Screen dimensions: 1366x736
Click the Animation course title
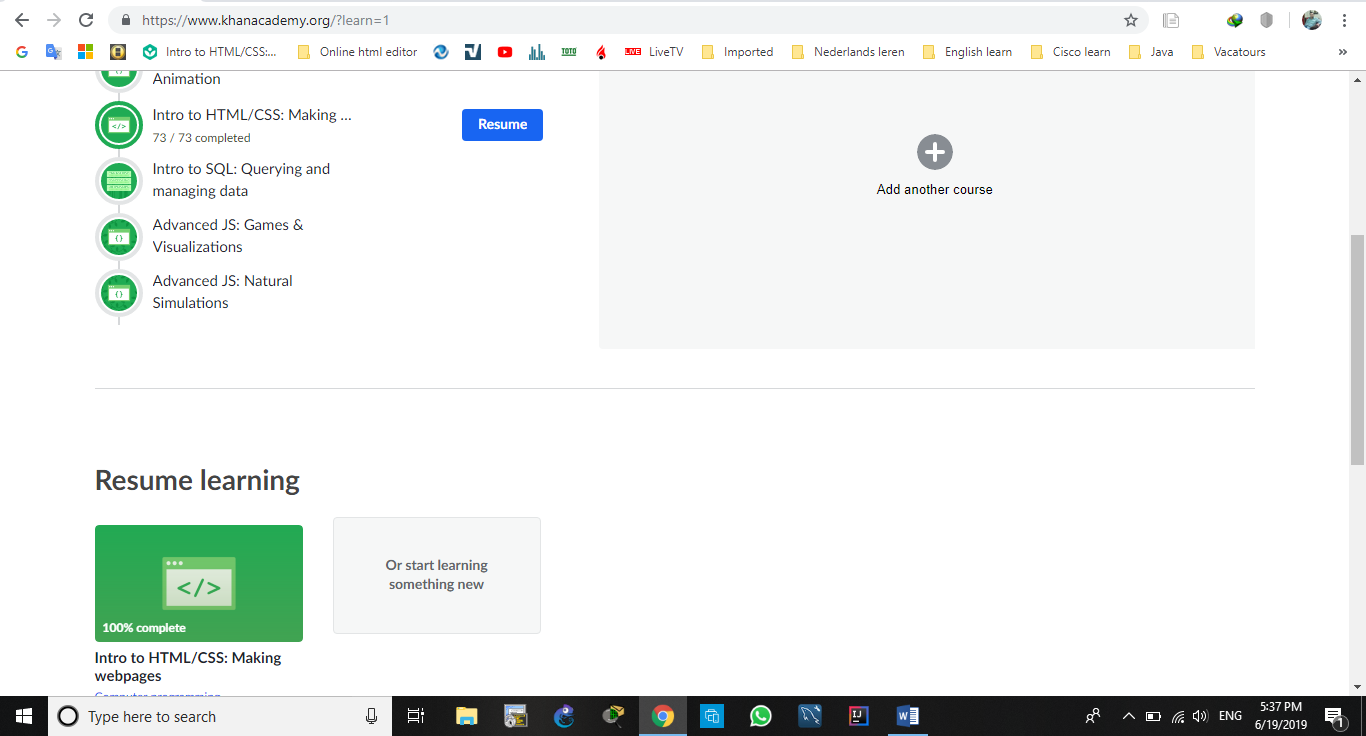[x=186, y=79]
